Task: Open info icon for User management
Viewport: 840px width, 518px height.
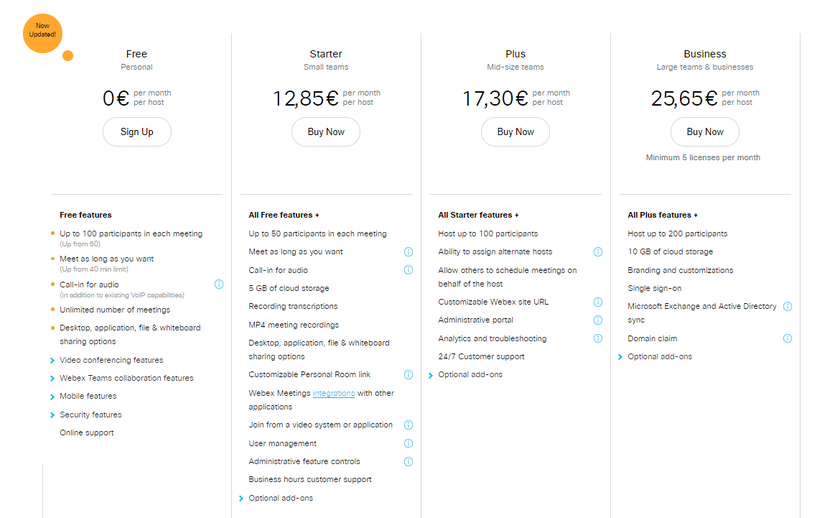Action: pyautogui.click(x=408, y=443)
